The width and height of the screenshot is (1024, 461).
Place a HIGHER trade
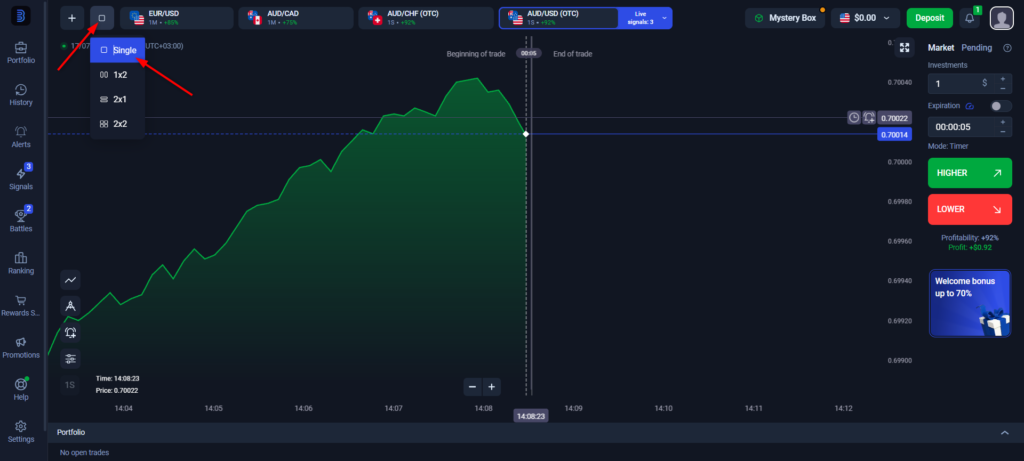pyautogui.click(x=970, y=173)
